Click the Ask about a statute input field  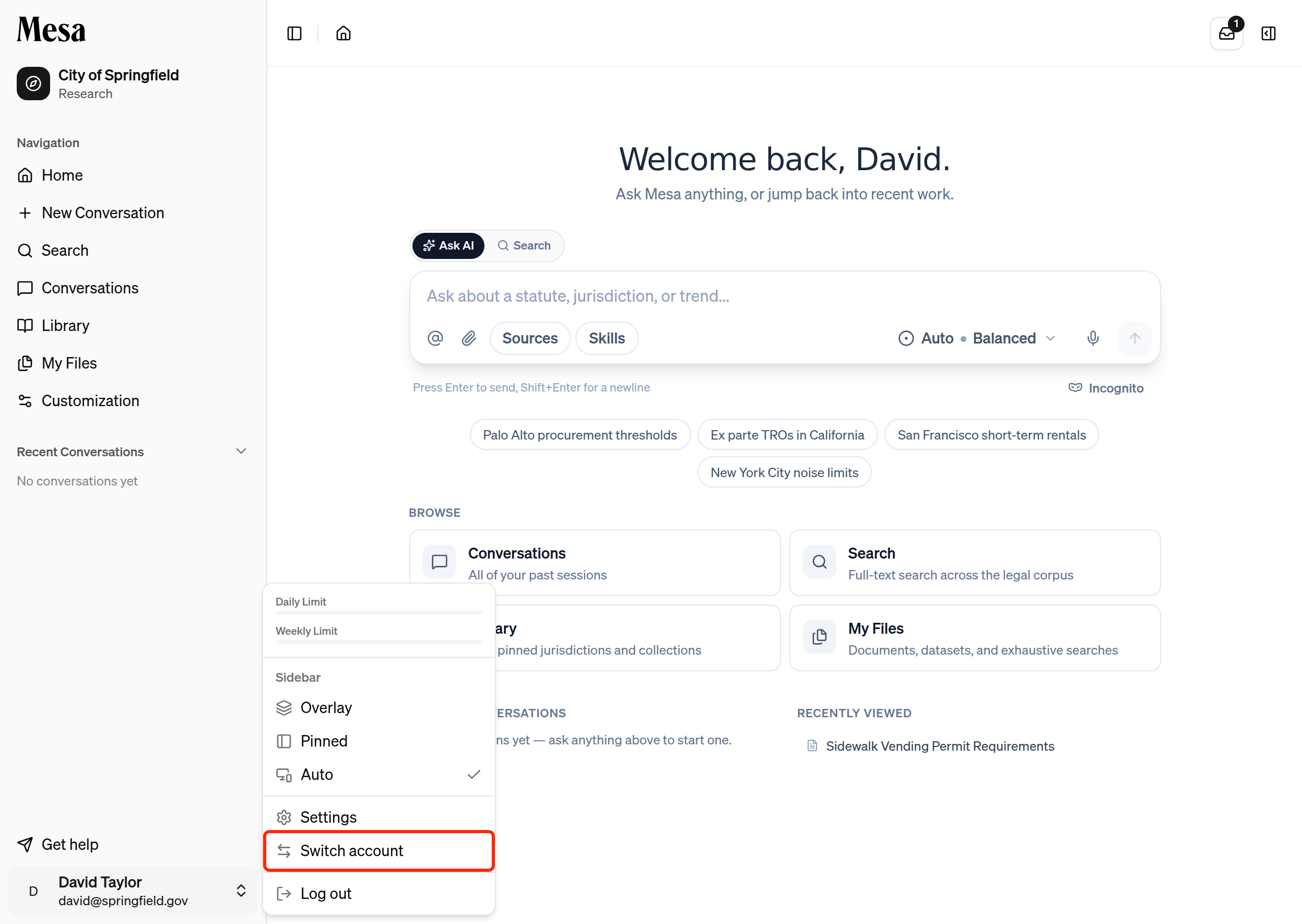click(x=784, y=297)
